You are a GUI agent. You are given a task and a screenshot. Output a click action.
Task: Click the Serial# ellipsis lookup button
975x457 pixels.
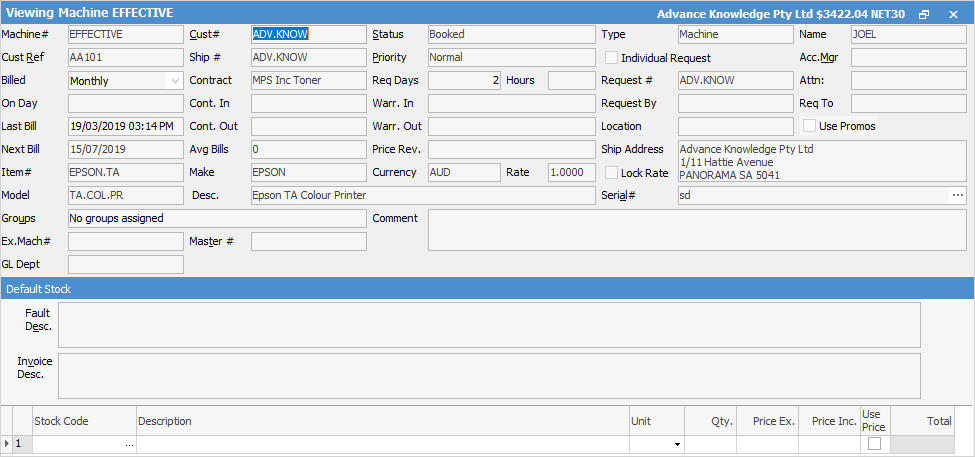(958, 195)
